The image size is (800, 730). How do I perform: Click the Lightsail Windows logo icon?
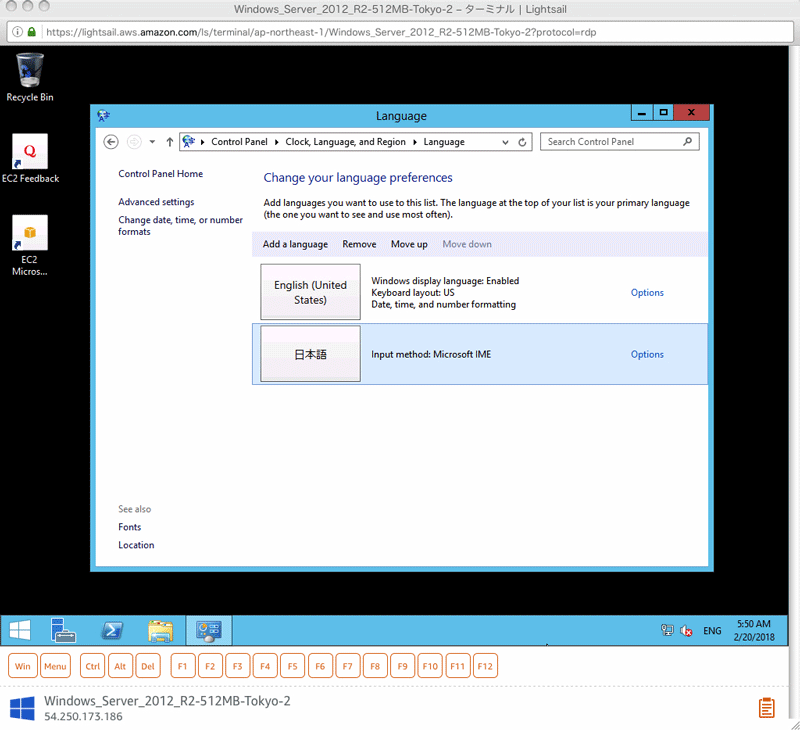click(22, 709)
